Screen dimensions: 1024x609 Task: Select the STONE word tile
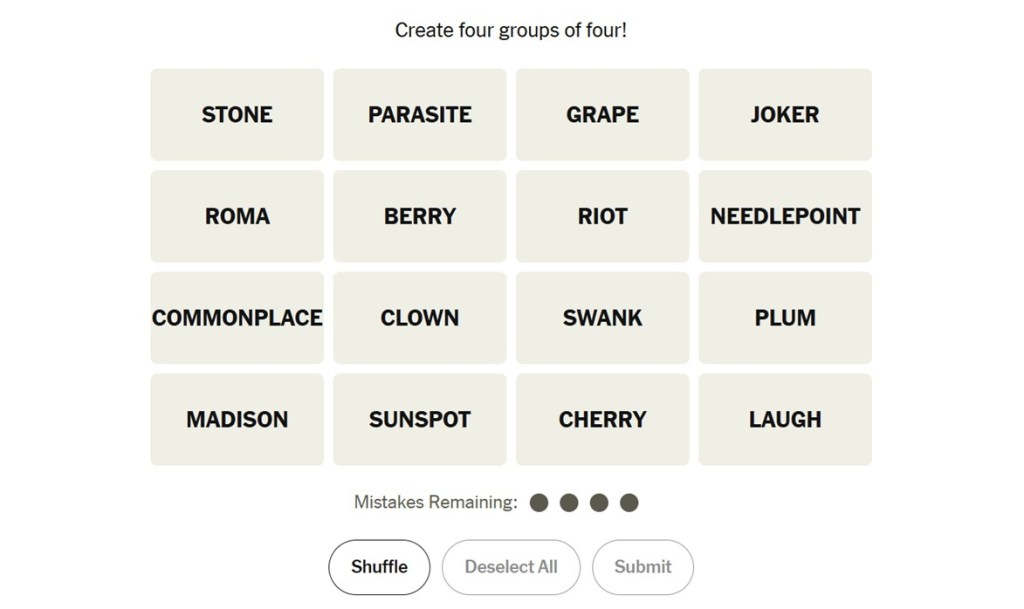[x=237, y=115]
